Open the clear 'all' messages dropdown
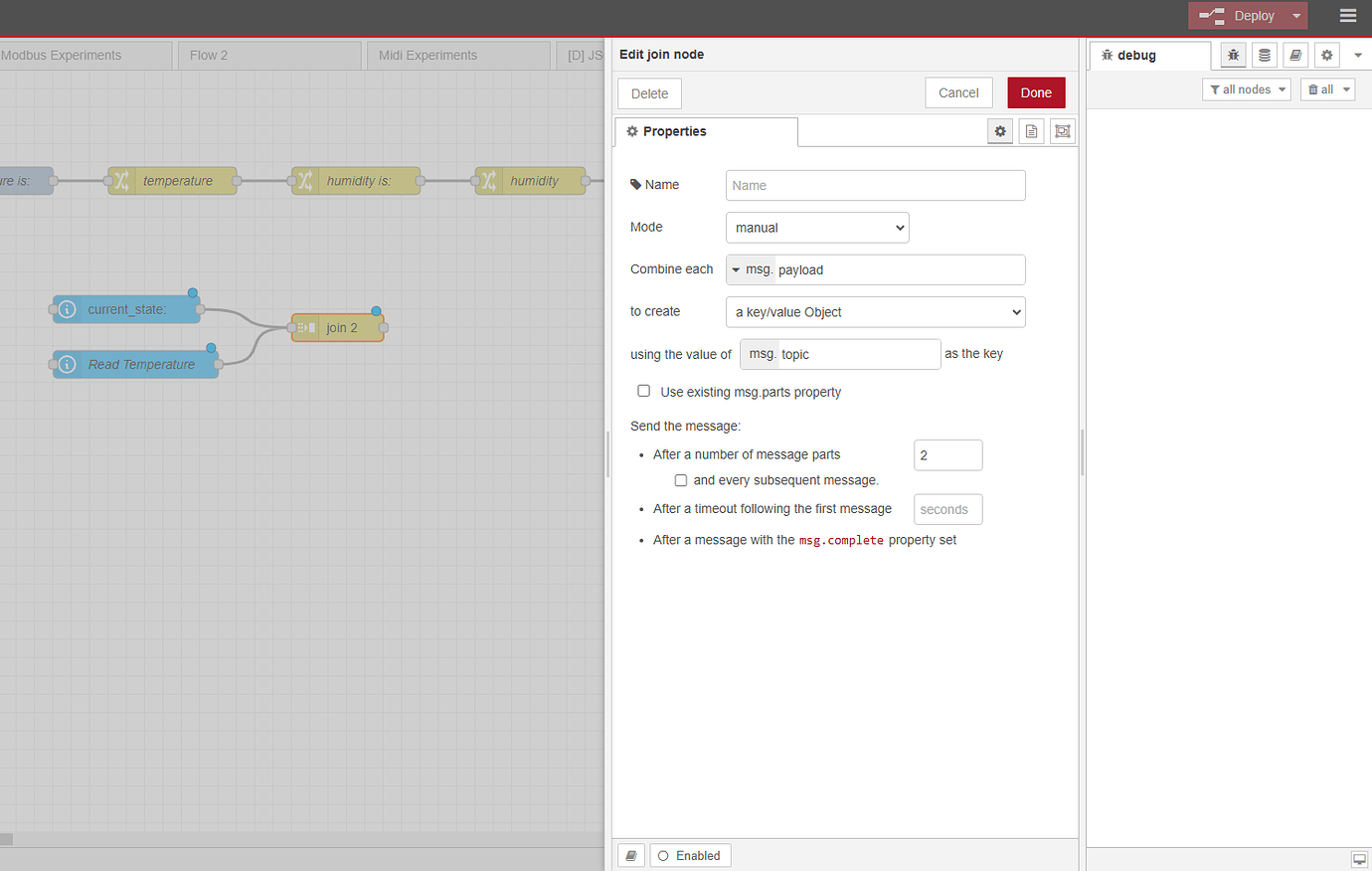1372x871 pixels. (x=1327, y=89)
